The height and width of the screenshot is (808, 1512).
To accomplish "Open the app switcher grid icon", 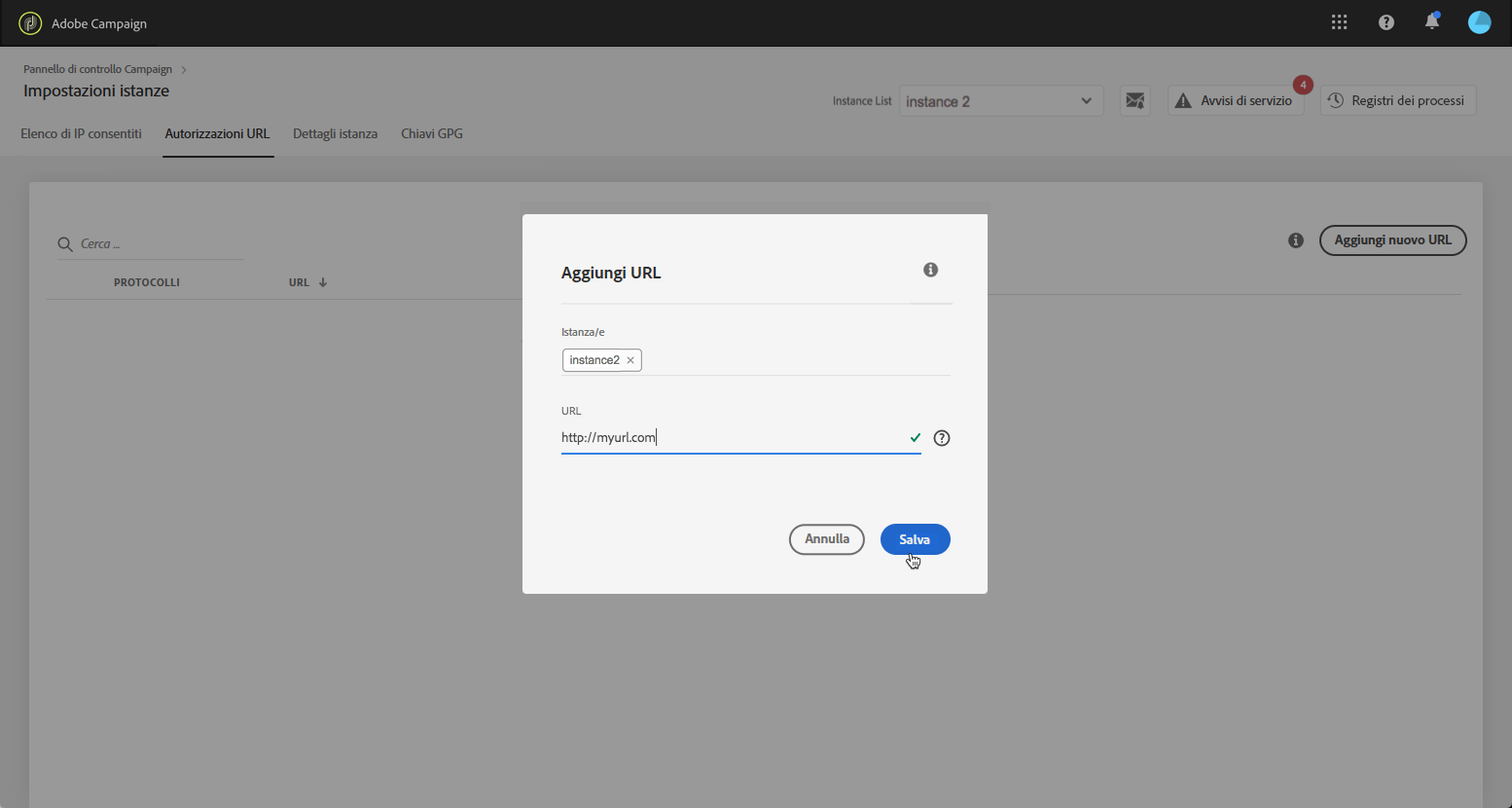I will (1340, 22).
